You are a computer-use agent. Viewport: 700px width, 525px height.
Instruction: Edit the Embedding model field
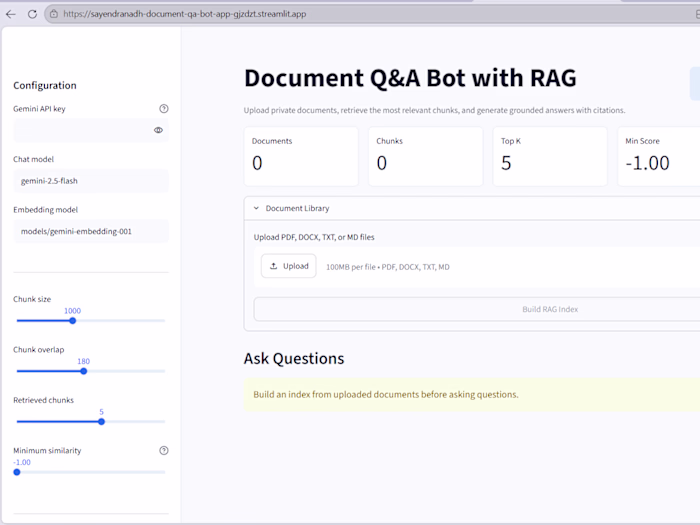[91, 231]
